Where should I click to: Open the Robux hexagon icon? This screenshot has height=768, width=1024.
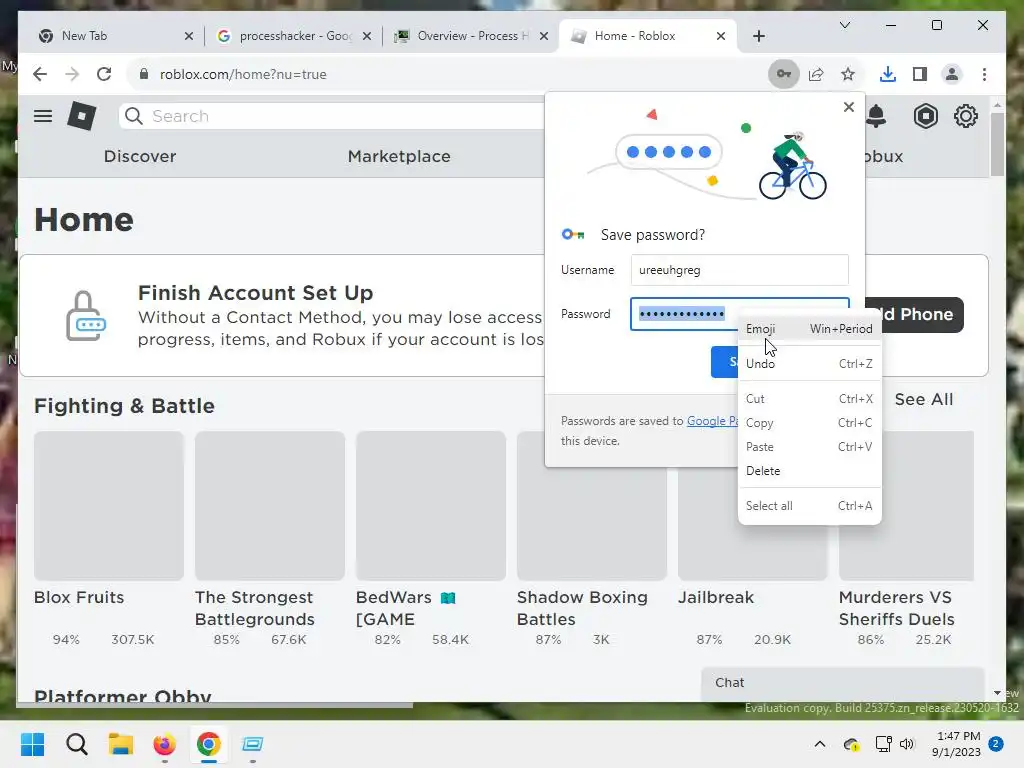(x=925, y=116)
